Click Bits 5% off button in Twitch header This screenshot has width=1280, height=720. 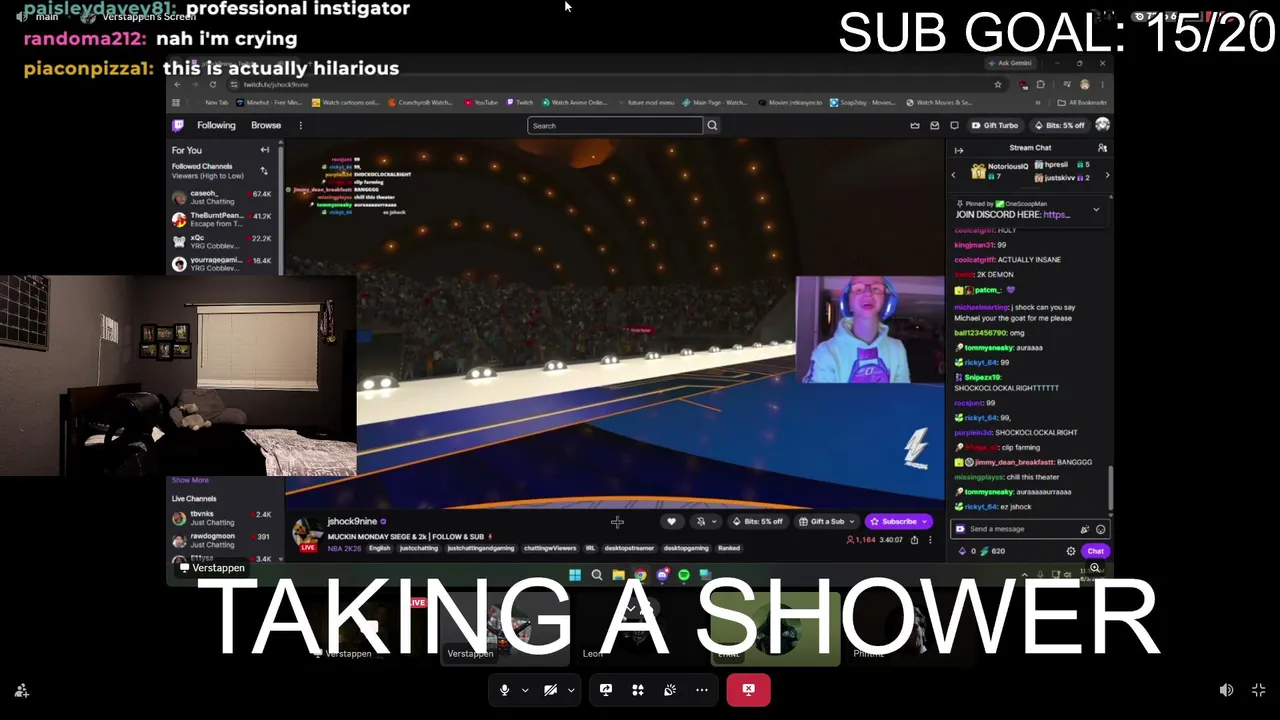pyautogui.click(x=1058, y=126)
